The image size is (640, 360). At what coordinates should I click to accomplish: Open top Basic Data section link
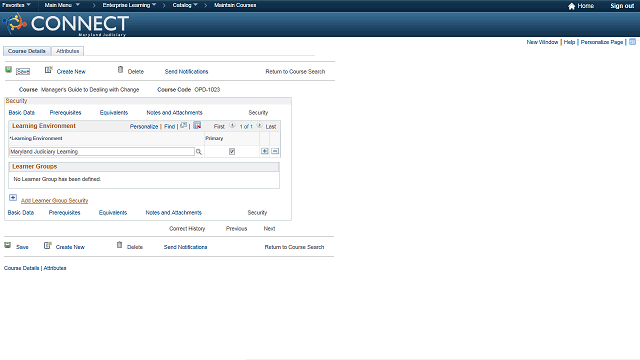click(22, 113)
